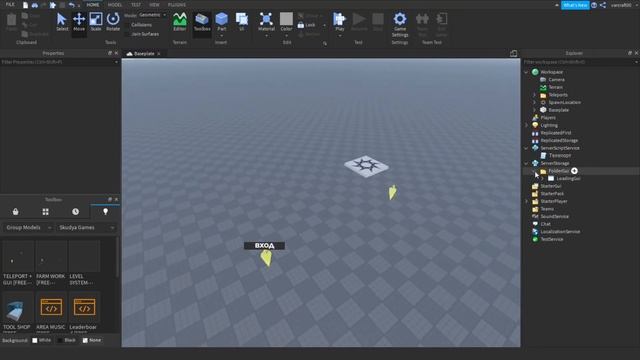Click the Explorer filter workspace field
Image resolution: width=640 pixels, height=360 pixels.
pos(580,62)
